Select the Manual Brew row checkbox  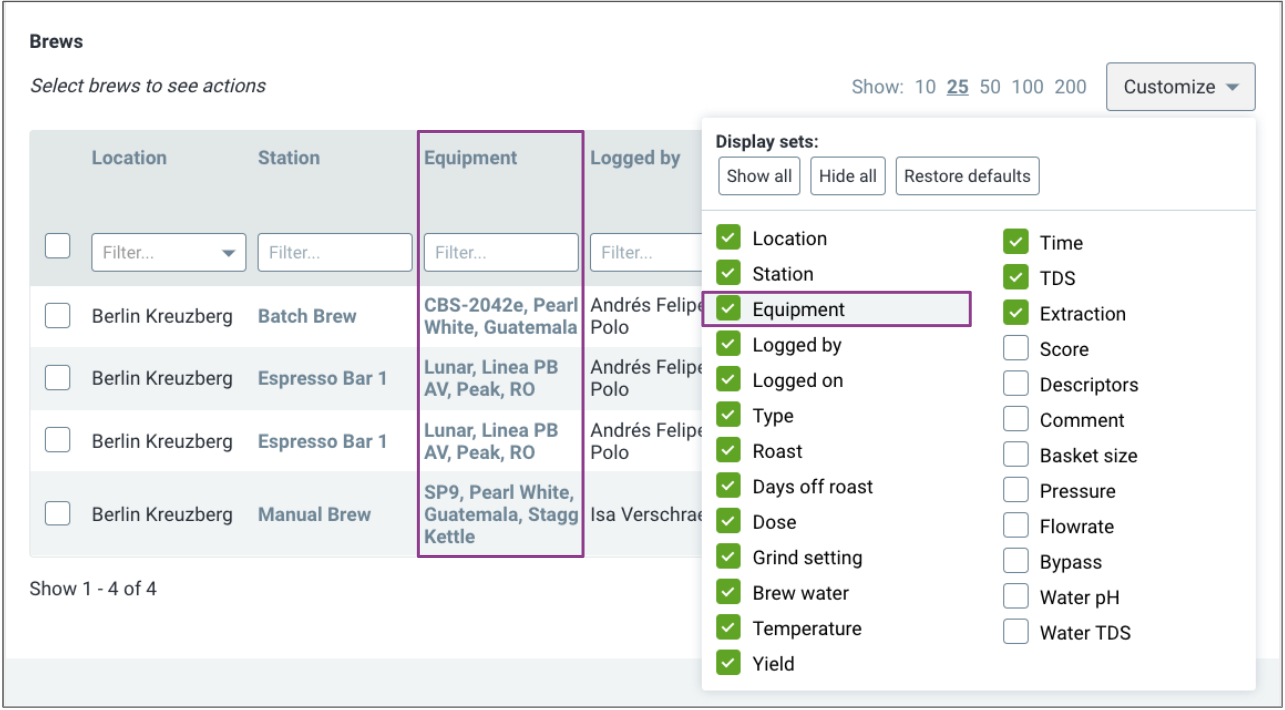58,514
